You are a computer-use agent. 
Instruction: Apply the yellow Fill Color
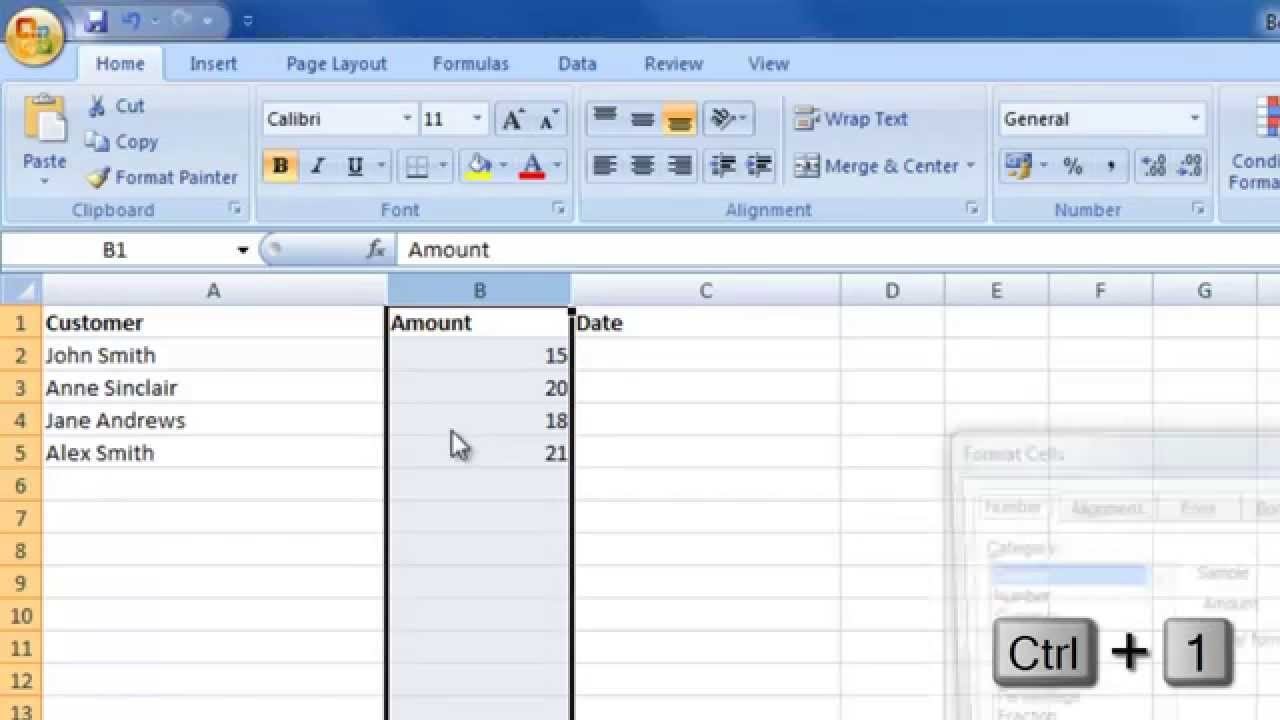pyautogui.click(x=480, y=166)
